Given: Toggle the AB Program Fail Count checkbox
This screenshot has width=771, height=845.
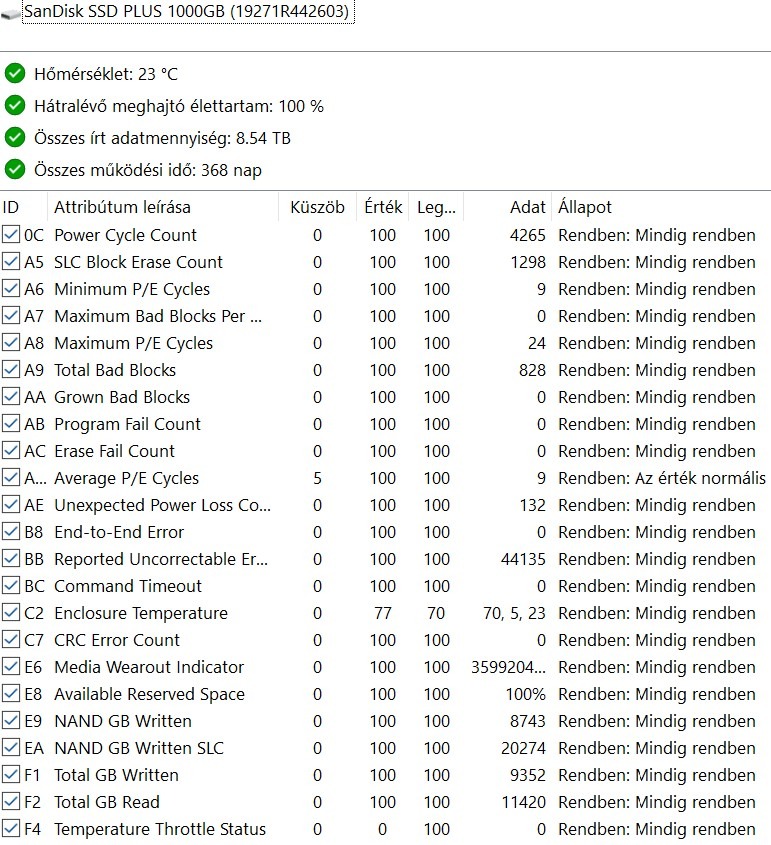Looking at the screenshot, I should (11, 424).
